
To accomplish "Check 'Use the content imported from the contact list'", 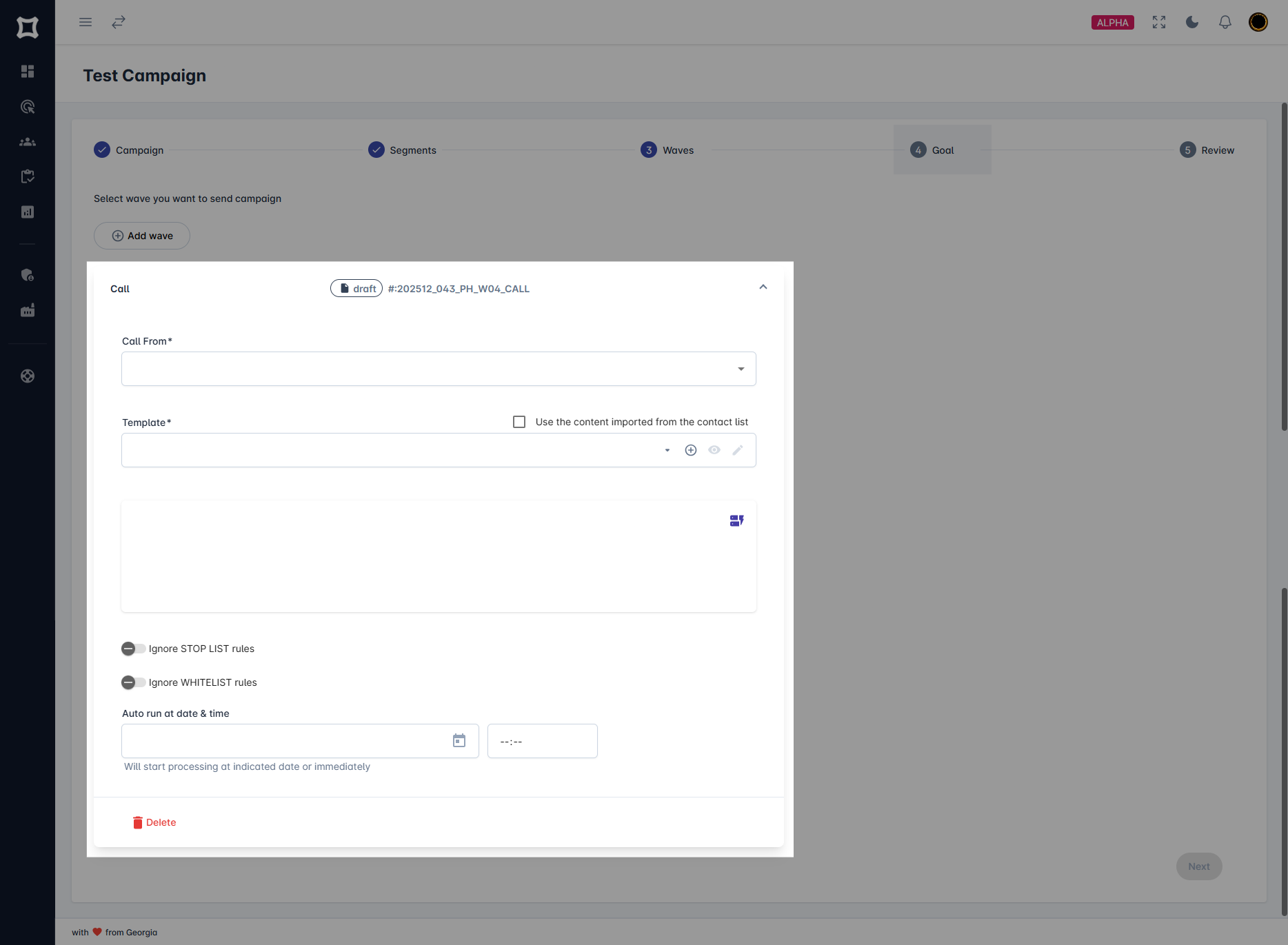I will point(519,421).
